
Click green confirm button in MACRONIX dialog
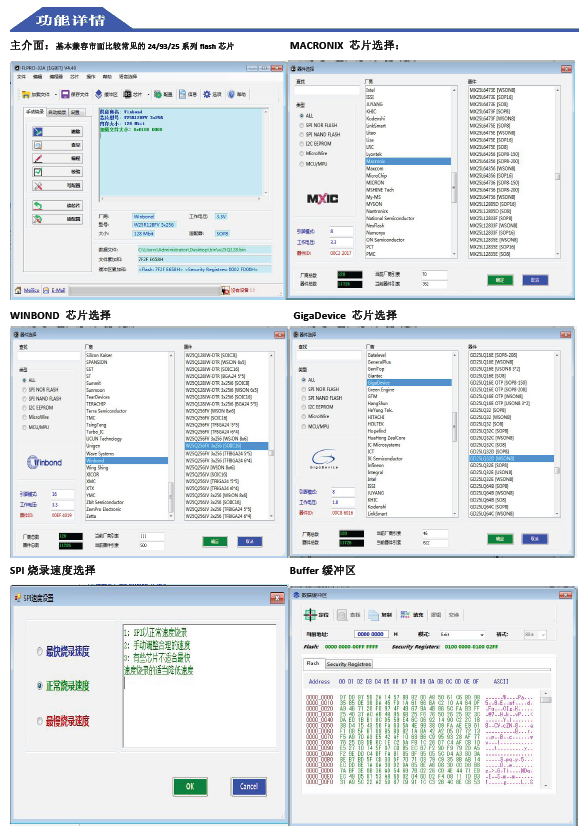point(500,280)
